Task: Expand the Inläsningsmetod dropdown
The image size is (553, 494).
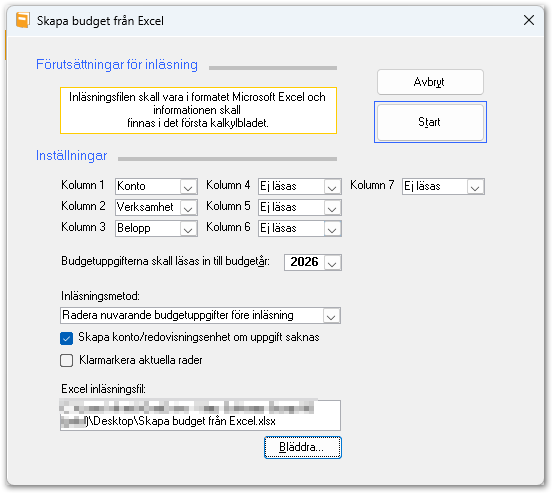Action: click(200, 315)
